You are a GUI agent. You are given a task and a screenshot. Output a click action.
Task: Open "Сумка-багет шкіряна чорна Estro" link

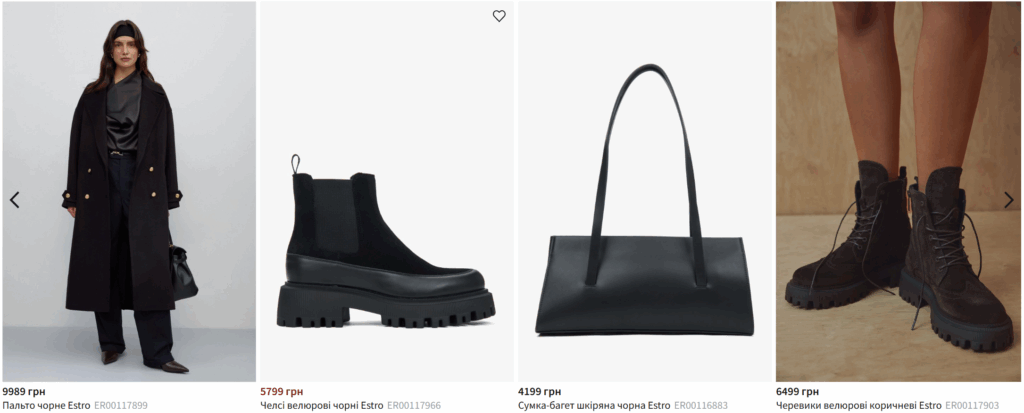pos(594,406)
